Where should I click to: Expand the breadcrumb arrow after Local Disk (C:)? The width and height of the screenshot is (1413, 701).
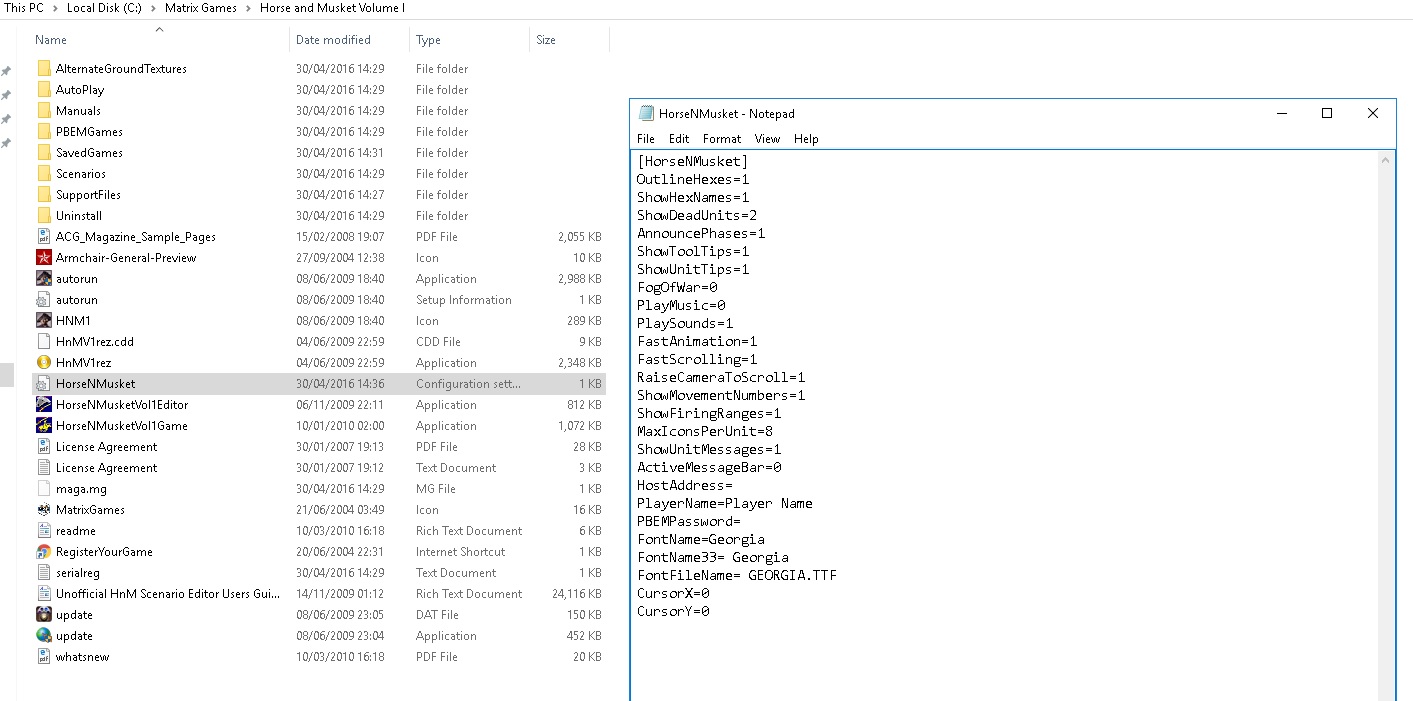(x=152, y=8)
